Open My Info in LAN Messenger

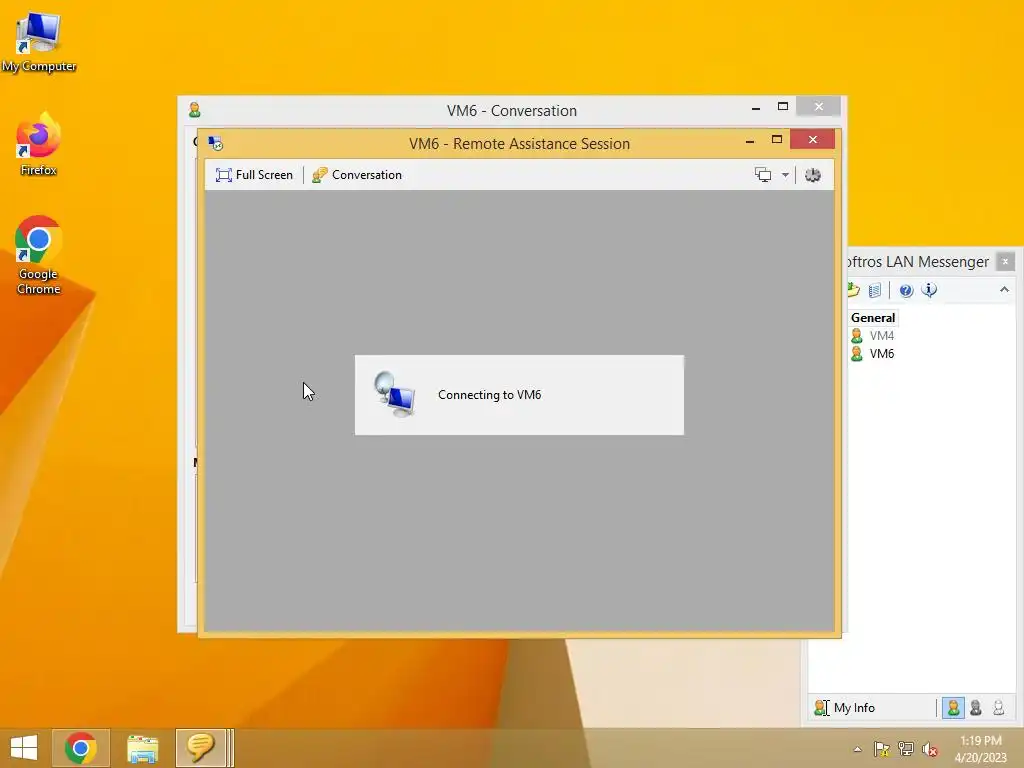click(x=844, y=708)
